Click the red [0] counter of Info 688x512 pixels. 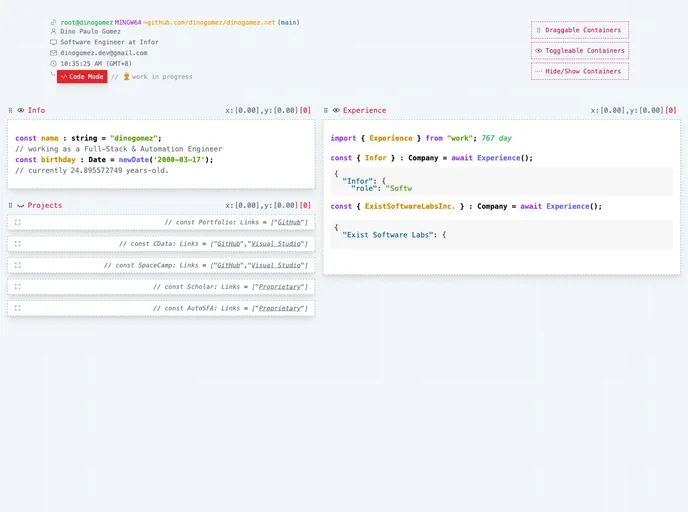[x=305, y=111]
